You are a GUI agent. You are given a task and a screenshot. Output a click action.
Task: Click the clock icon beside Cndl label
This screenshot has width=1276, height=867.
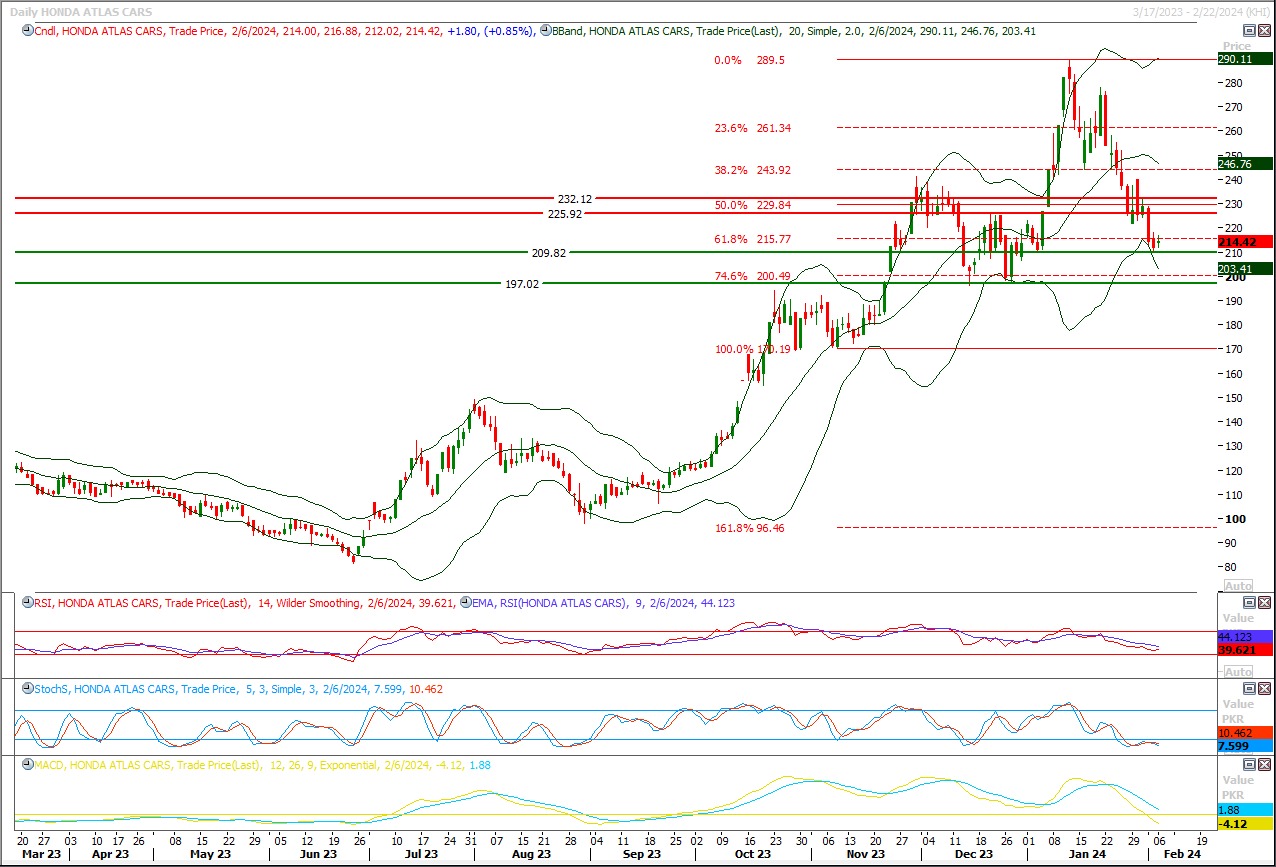[27, 31]
